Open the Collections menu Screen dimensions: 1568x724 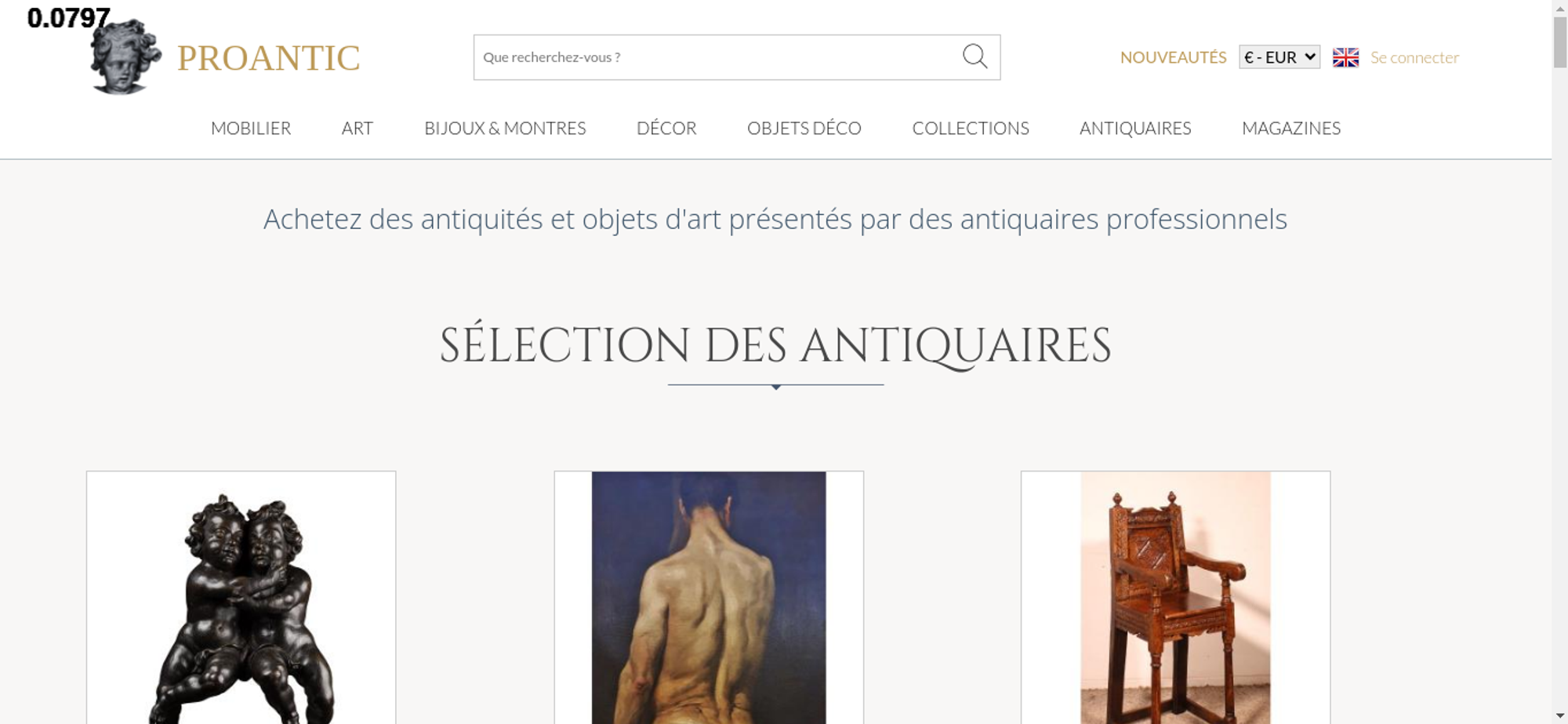971,128
